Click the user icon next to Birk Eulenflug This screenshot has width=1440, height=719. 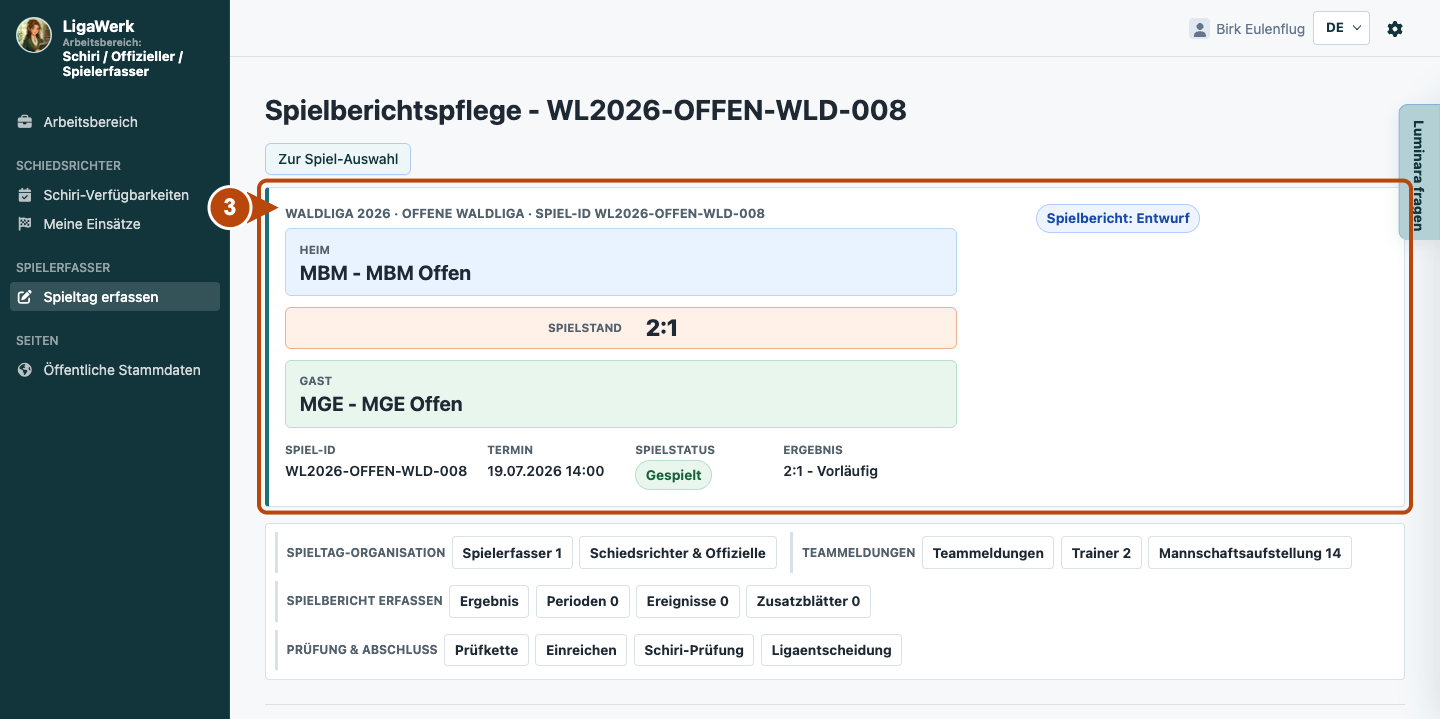[x=1199, y=29]
